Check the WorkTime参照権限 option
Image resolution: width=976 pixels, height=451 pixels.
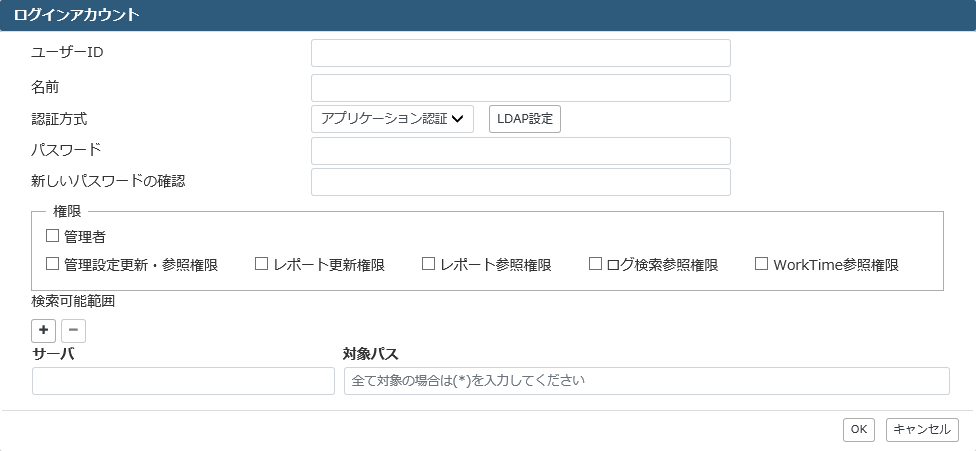click(761, 264)
